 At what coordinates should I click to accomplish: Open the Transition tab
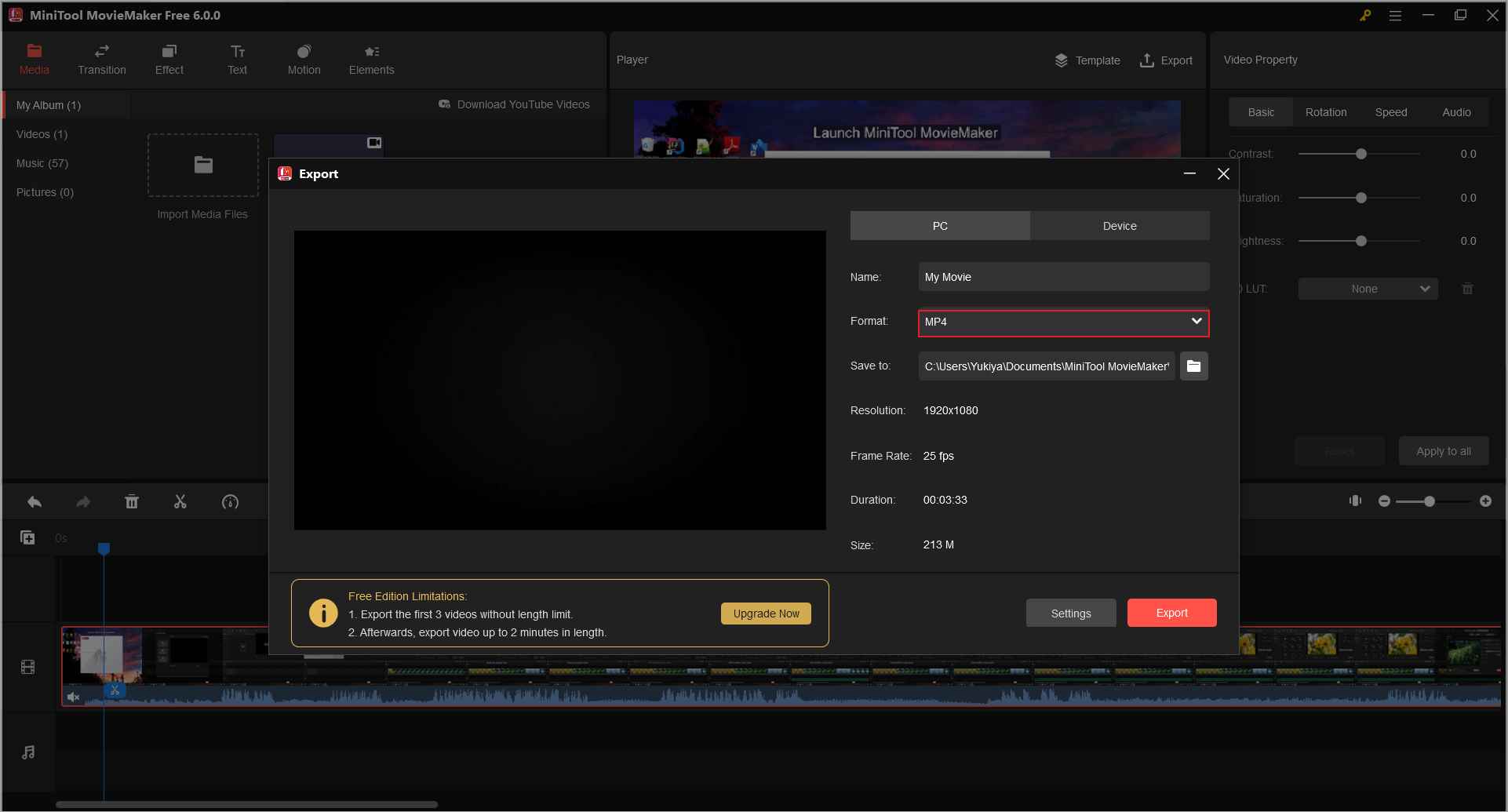(102, 60)
